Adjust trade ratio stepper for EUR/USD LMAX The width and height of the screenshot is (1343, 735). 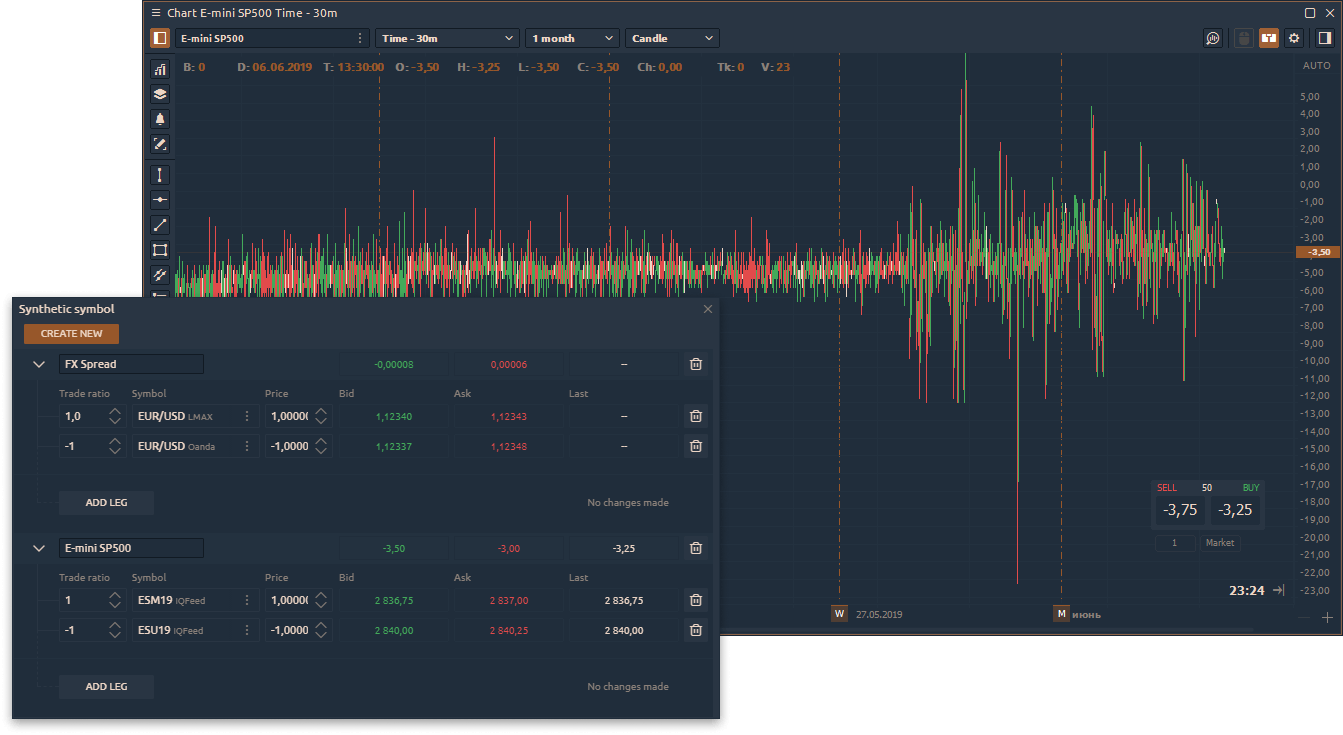coord(115,416)
